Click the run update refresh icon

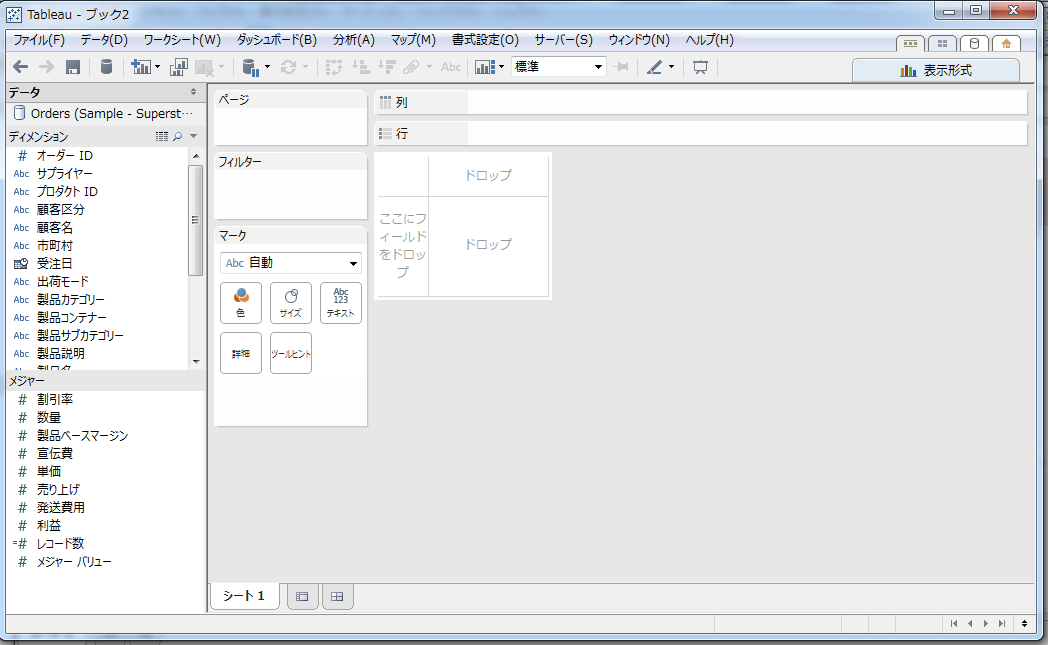coord(288,67)
